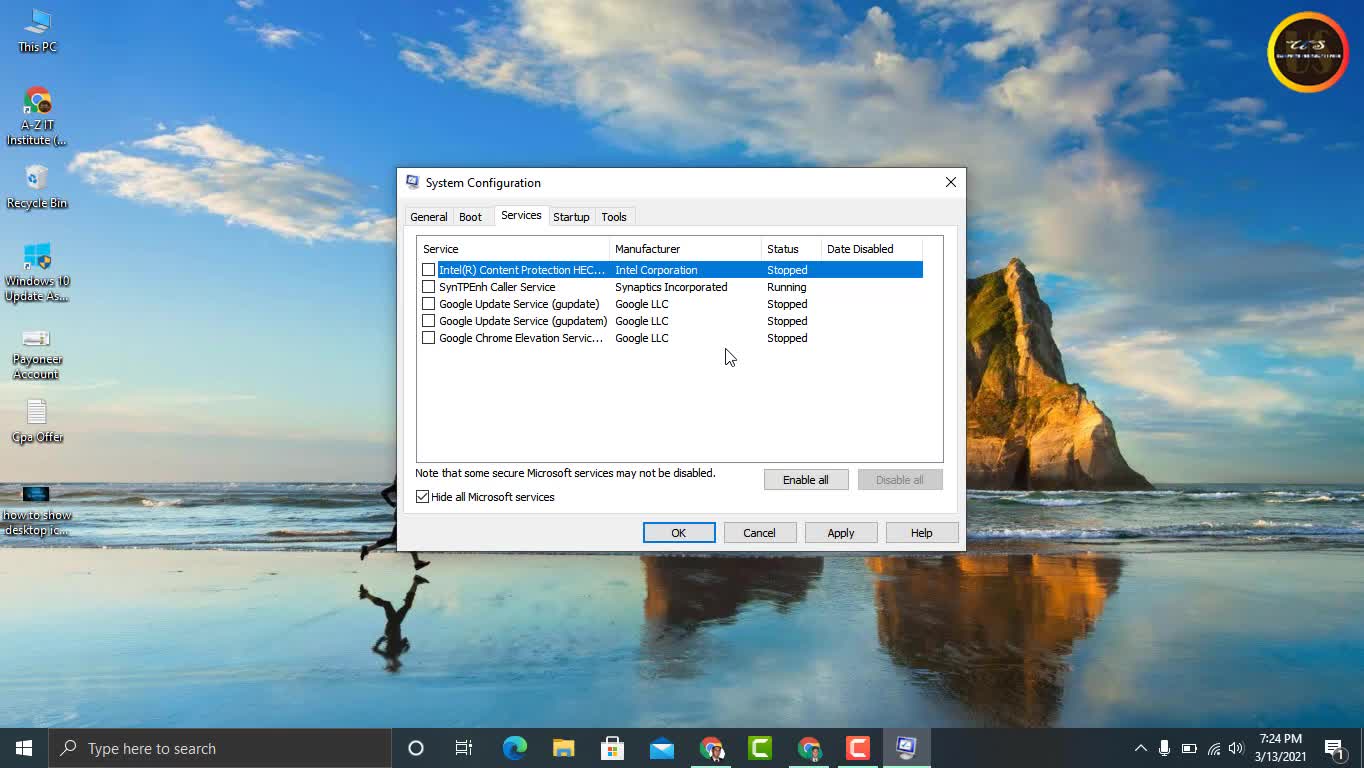The height and width of the screenshot is (768, 1364).
Task: Select Synaptics Incorporated manufacturer cell
Action: pos(671,287)
